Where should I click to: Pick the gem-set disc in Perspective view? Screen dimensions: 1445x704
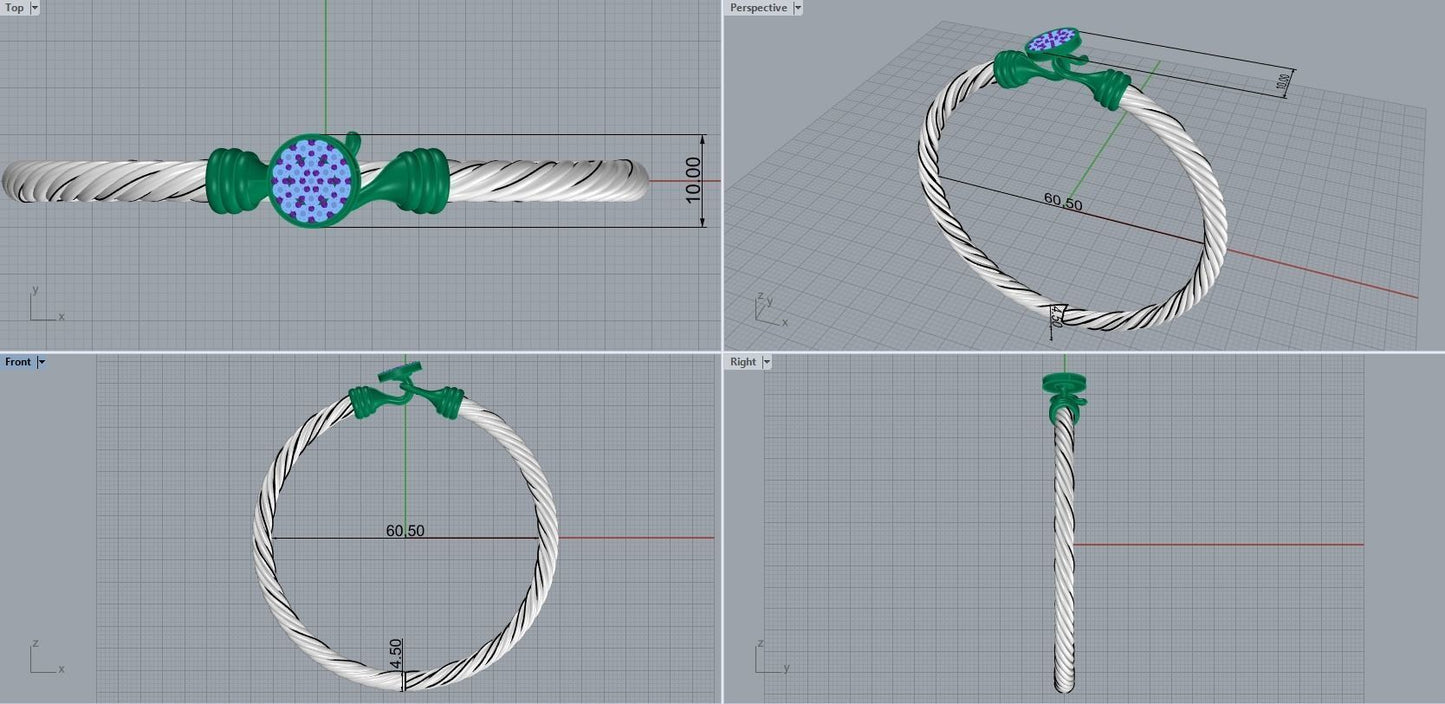click(1053, 41)
